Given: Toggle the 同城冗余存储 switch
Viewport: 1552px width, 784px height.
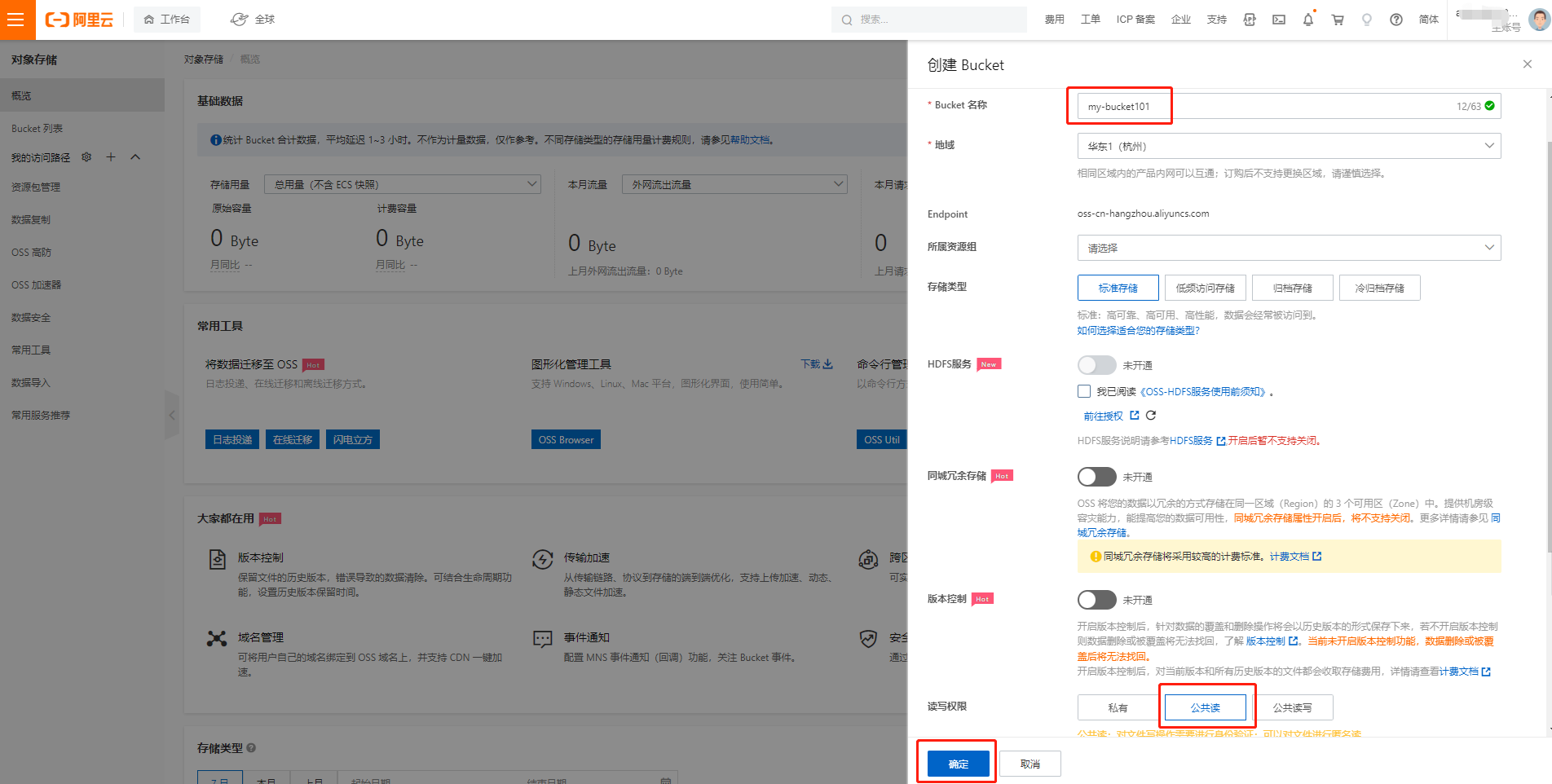Looking at the screenshot, I should tap(1096, 477).
